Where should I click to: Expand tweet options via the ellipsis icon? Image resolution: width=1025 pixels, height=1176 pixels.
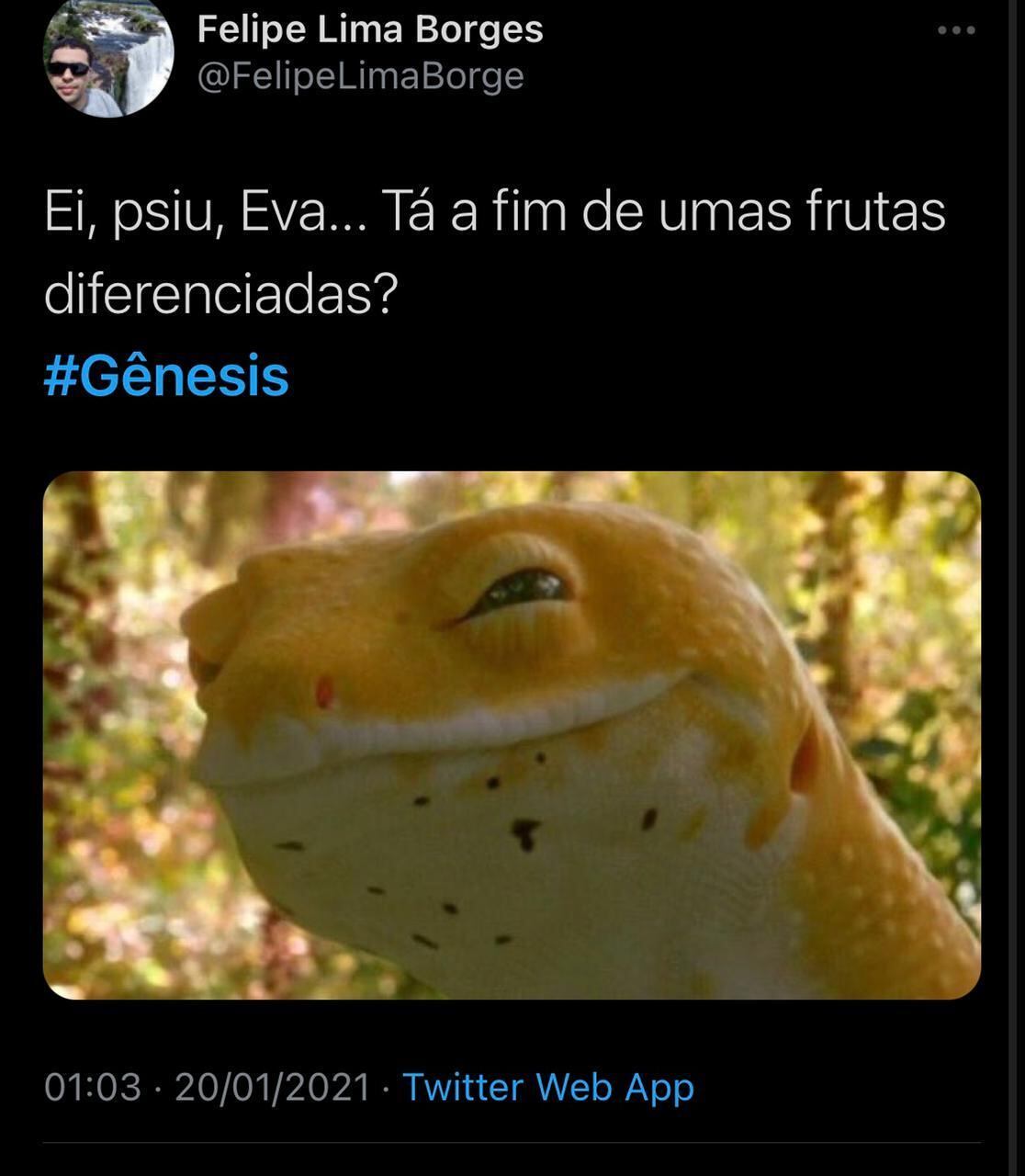[956, 31]
